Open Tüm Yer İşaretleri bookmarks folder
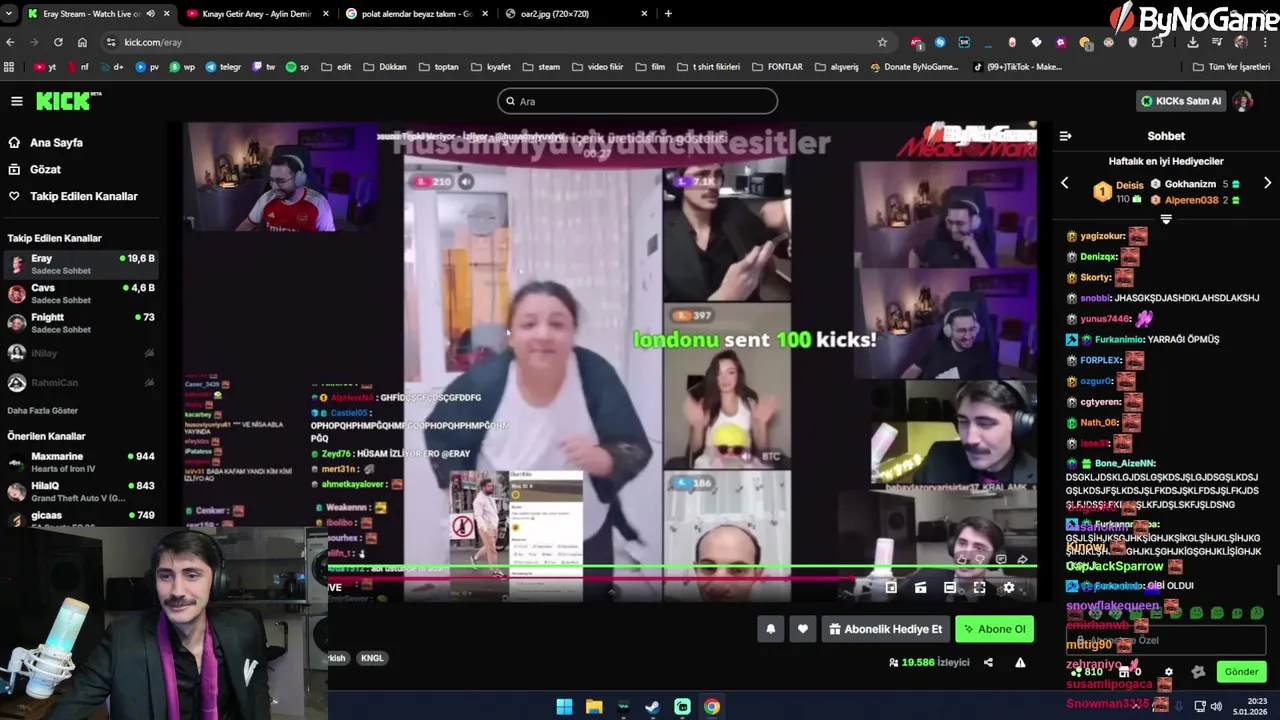This screenshot has width=1280, height=720. point(1231,67)
